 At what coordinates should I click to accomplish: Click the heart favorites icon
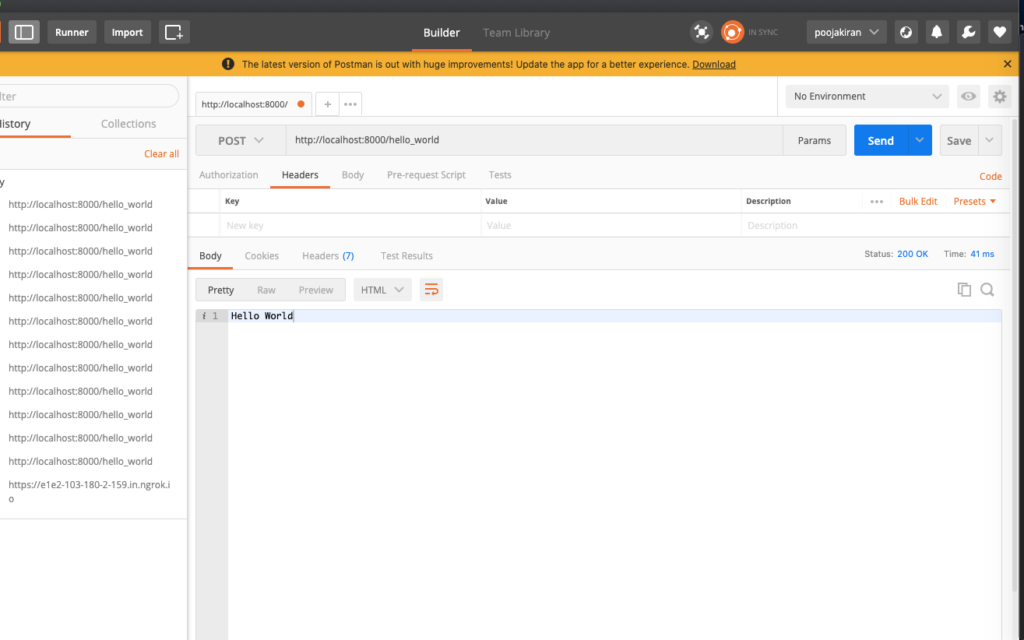click(x=999, y=31)
